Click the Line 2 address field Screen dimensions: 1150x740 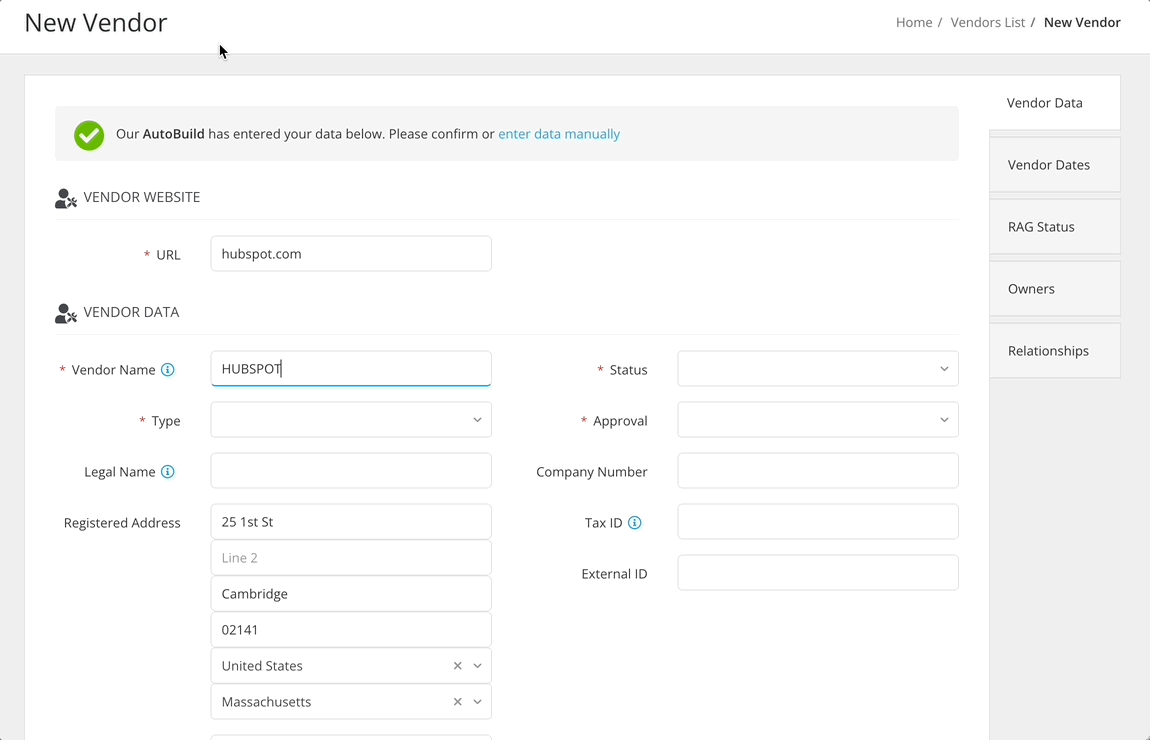[x=351, y=557]
